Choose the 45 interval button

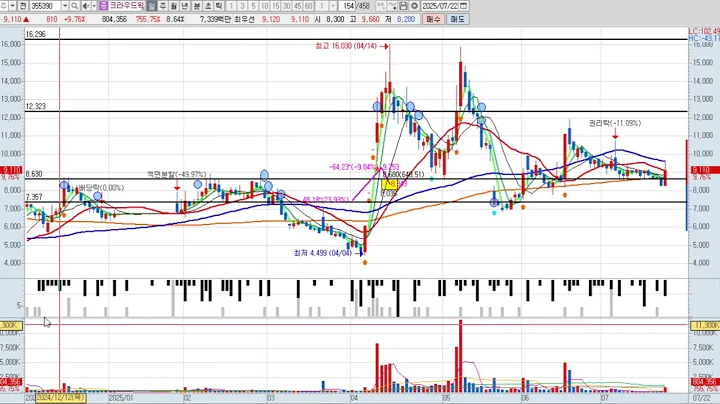[298, 6]
